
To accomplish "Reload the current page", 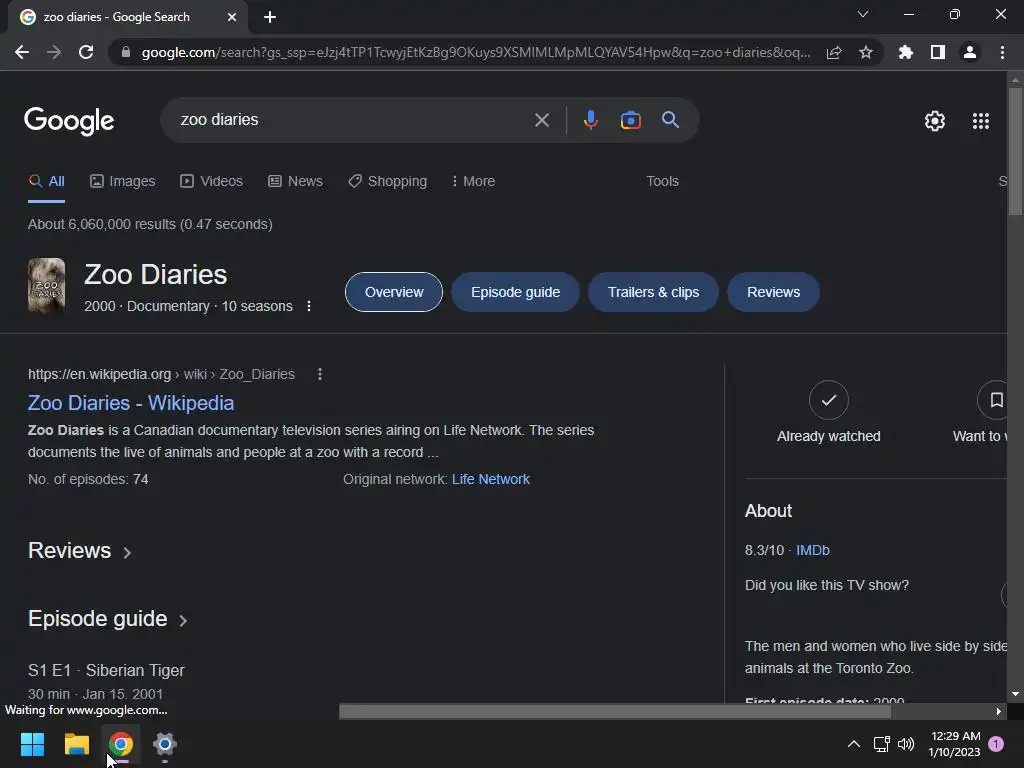I will pyautogui.click(x=86, y=52).
